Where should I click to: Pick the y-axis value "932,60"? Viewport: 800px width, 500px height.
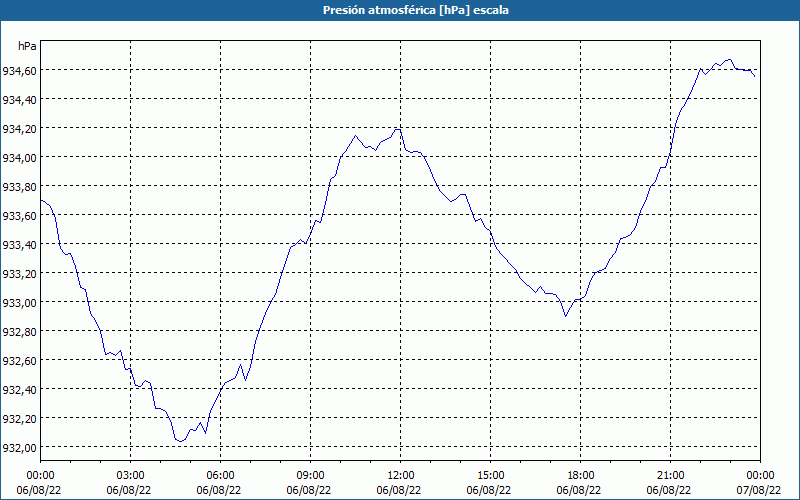pos(19,361)
